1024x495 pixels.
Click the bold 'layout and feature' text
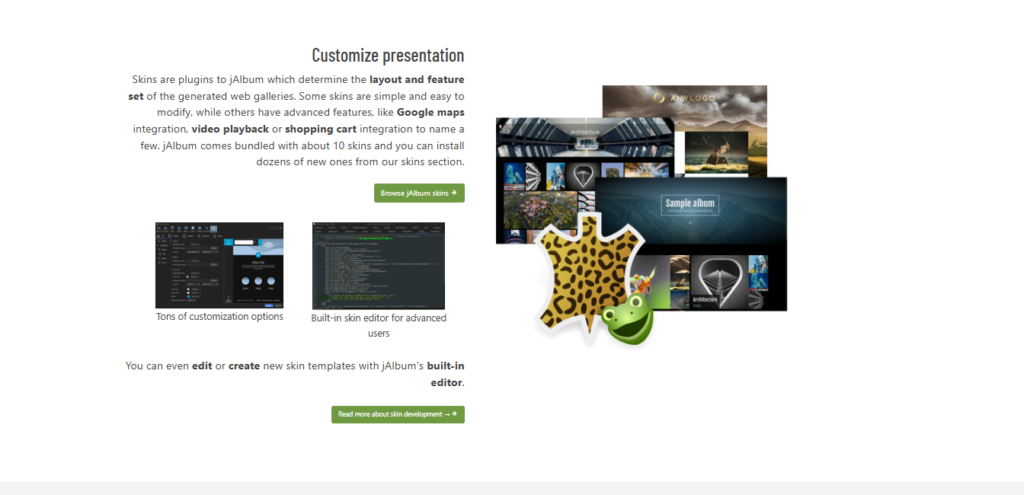[x=417, y=80]
